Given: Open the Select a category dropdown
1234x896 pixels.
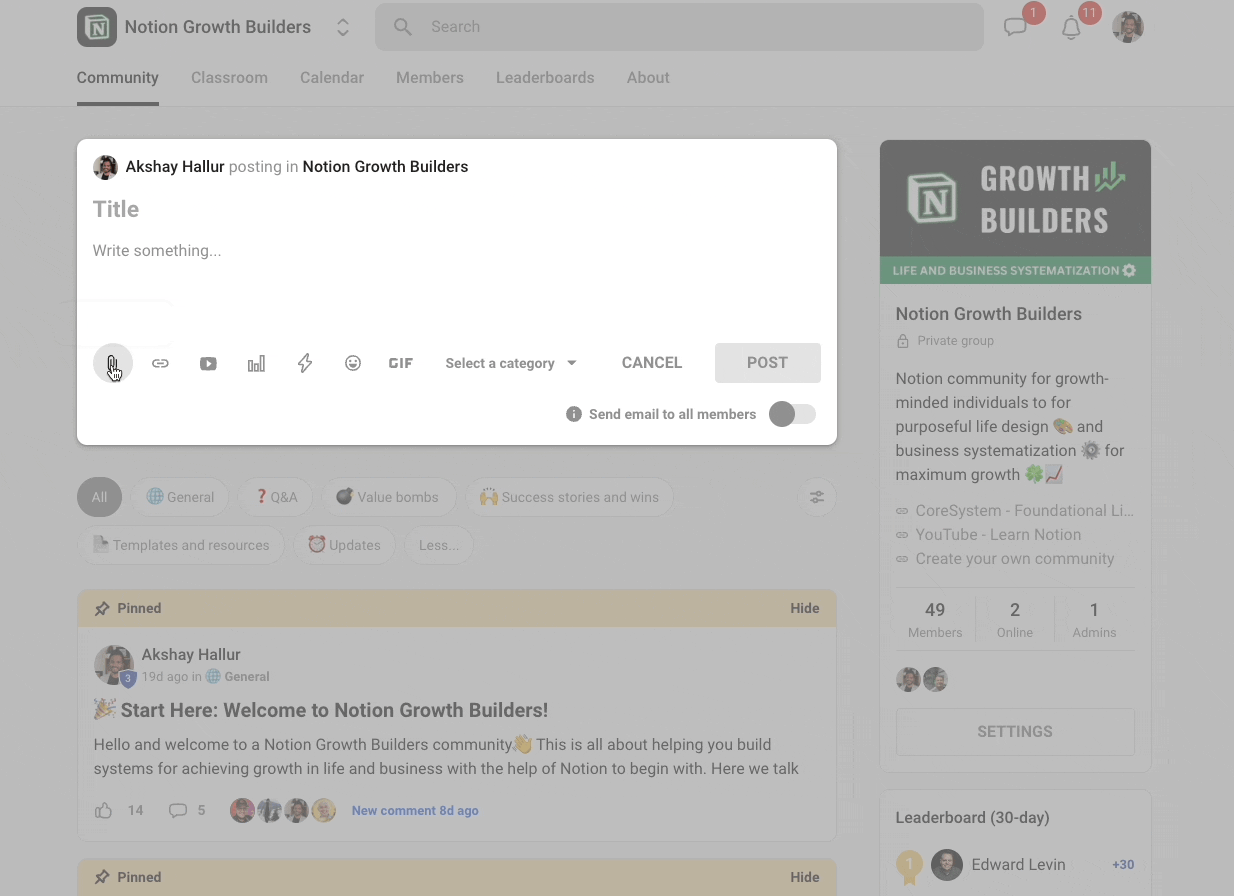Looking at the screenshot, I should (x=511, y=363).
